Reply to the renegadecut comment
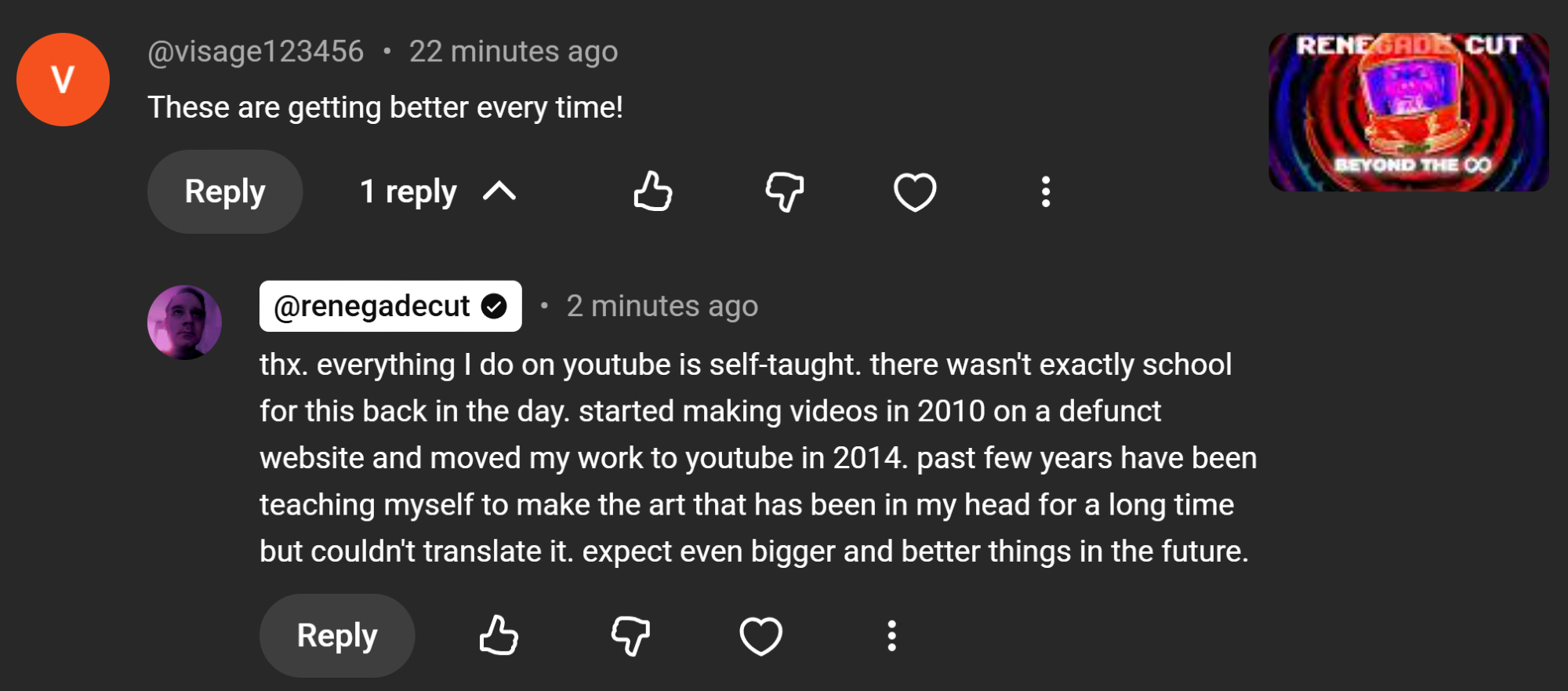 tap(337, 635)
